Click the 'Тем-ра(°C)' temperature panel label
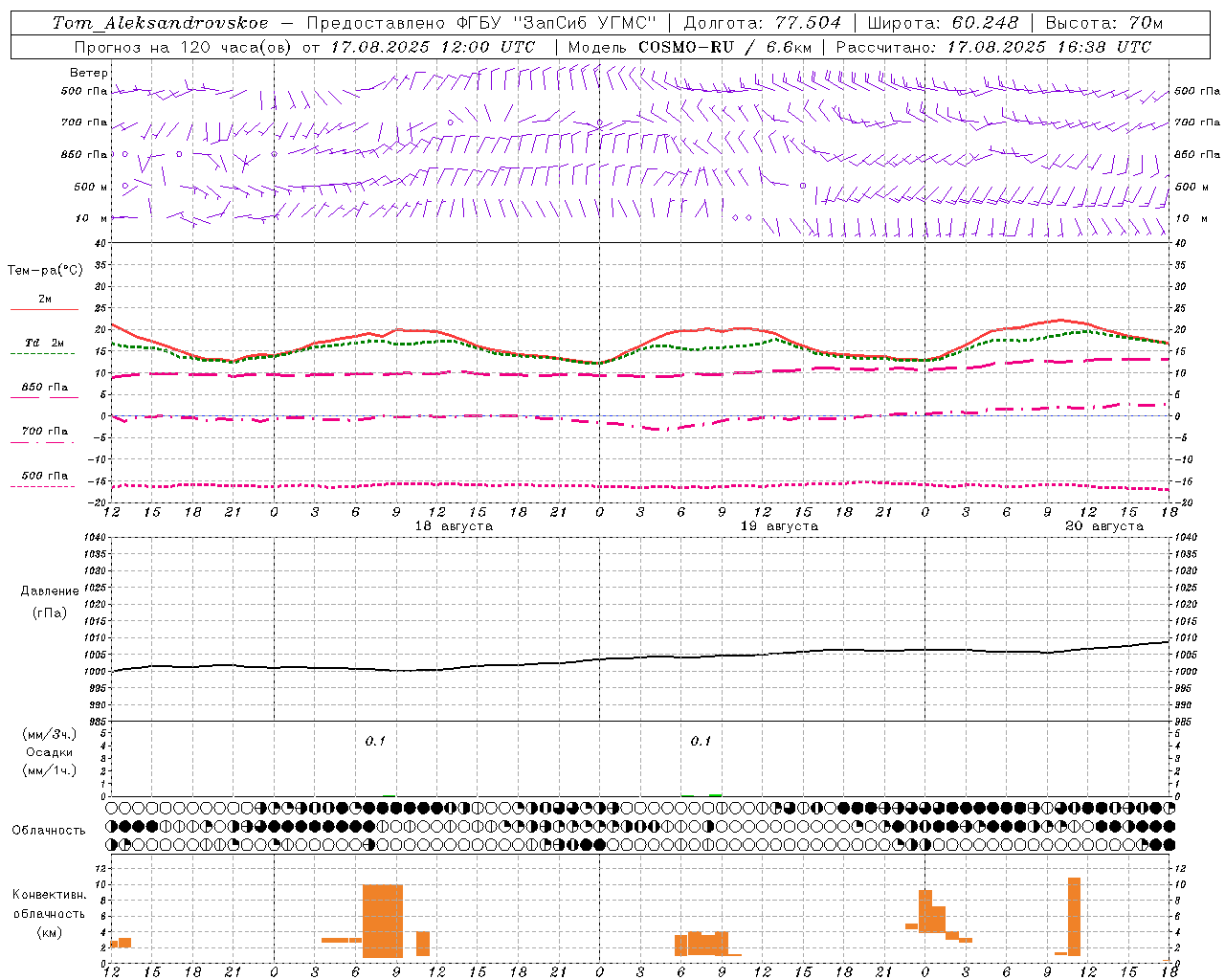The height and width of the screenshot is (980, 1225). coord(45,271)
